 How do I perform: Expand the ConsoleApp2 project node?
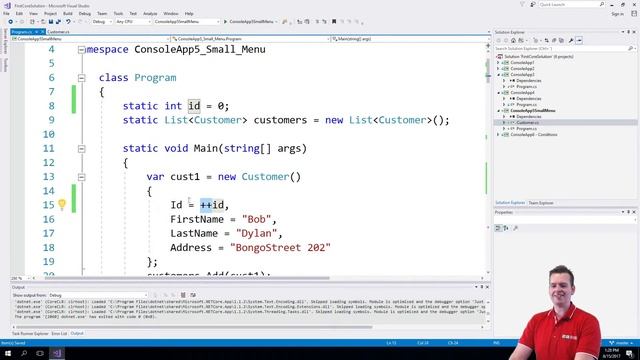click(x=498, y=69)
